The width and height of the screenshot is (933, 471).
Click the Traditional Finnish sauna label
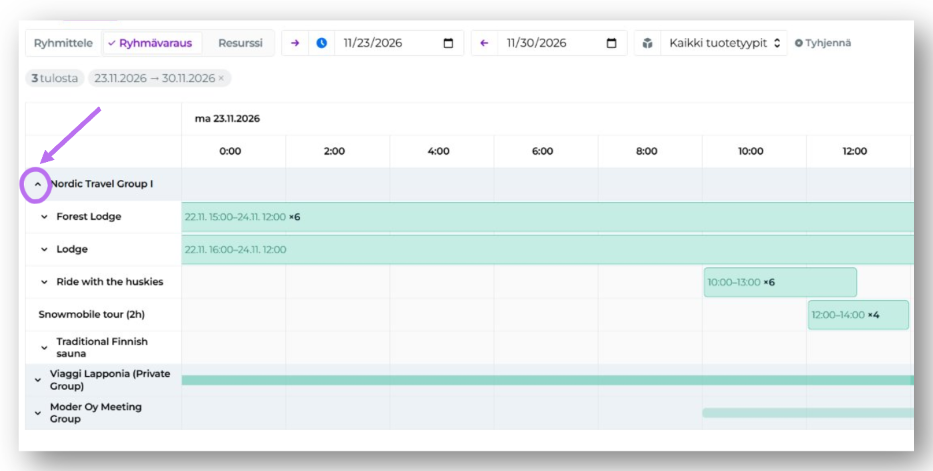(x=102, y=347)
